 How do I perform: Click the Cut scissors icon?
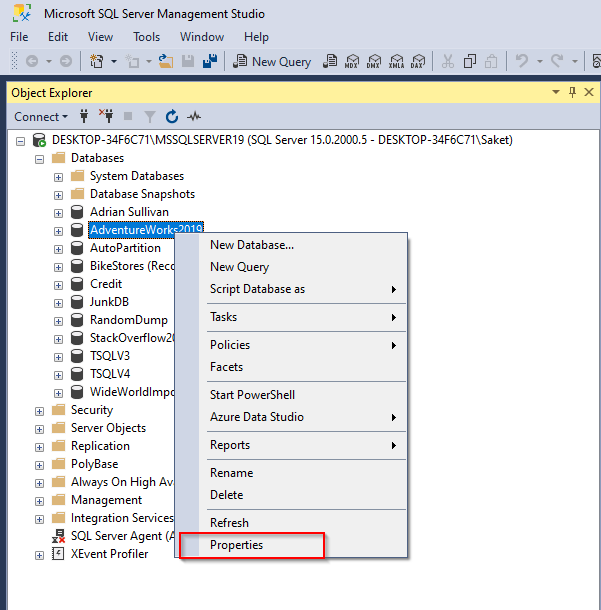448,61
